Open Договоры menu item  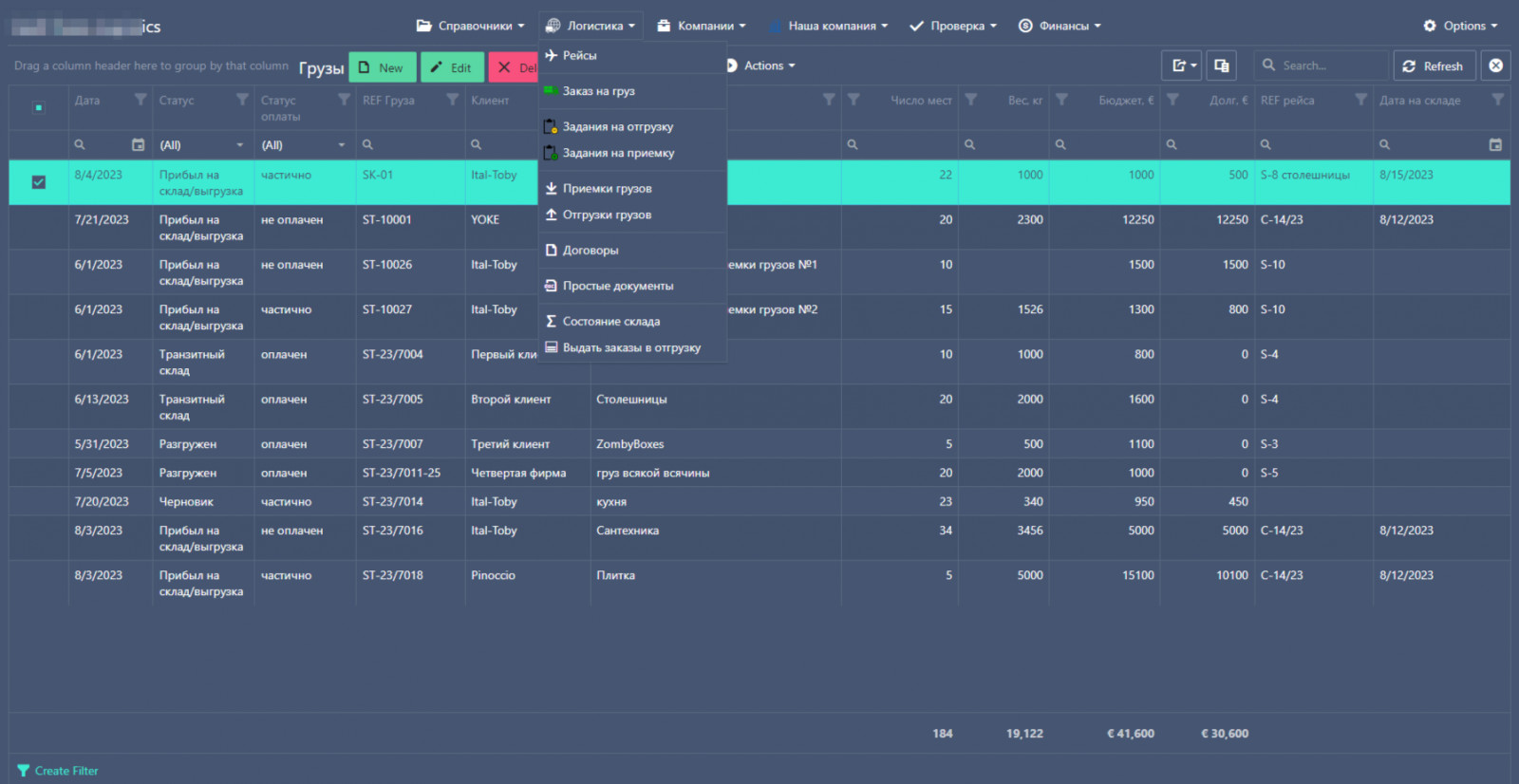(x=632, y=251)
